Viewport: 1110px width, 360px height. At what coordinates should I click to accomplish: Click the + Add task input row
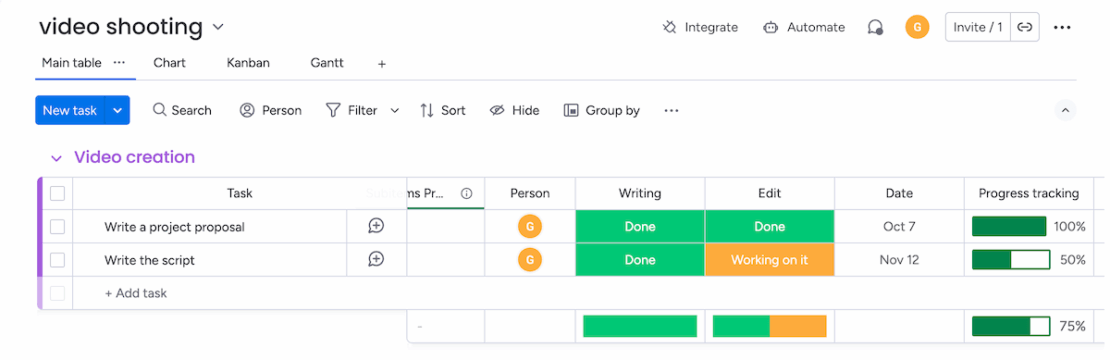[x=136, y=293]
